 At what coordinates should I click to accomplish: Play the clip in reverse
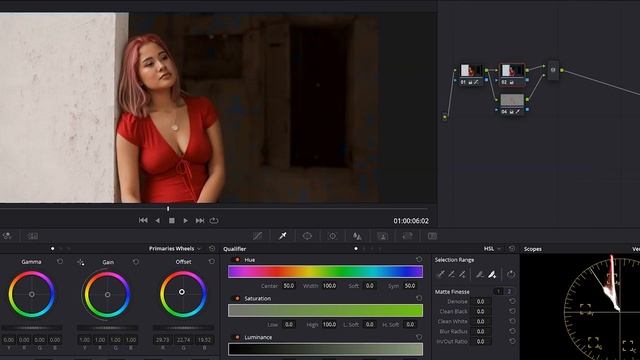click(158, 220)
